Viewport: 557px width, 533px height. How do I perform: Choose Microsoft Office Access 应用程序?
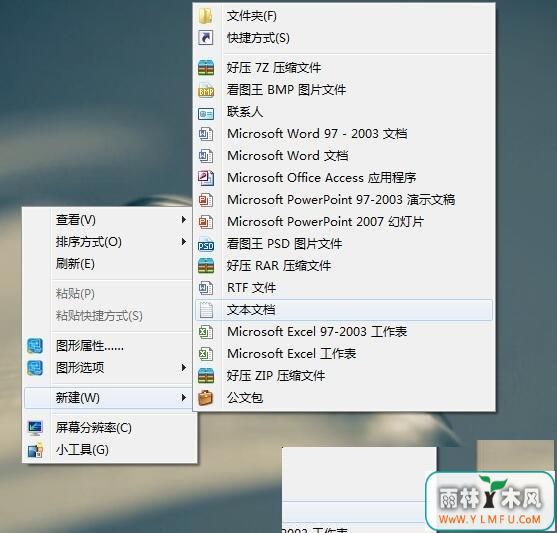coord(321,178)
